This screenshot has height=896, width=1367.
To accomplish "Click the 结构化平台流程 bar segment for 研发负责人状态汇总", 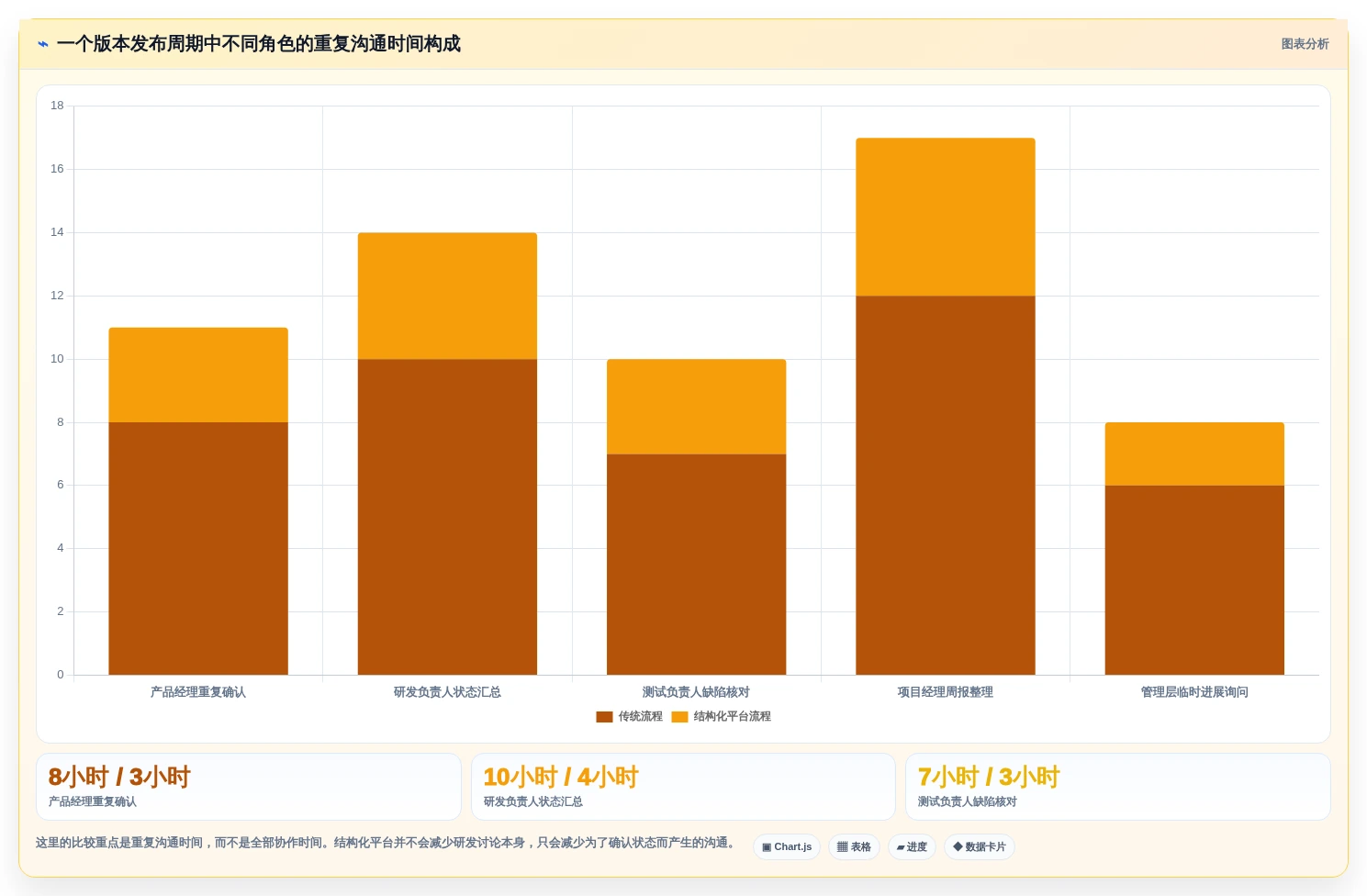I will click(x=447, y=296).
